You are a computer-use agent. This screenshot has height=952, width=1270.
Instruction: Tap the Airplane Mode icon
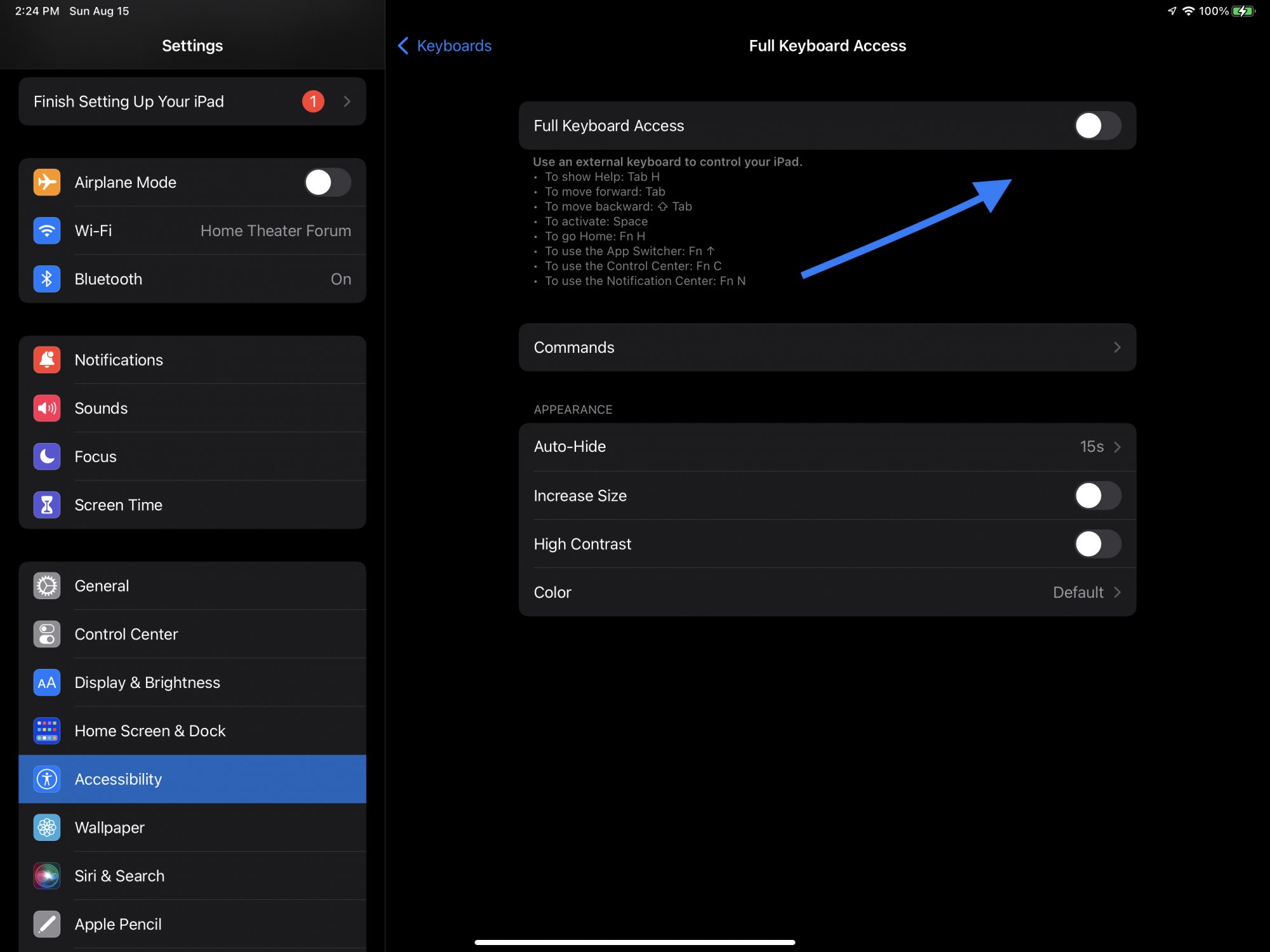click(47, 182)
